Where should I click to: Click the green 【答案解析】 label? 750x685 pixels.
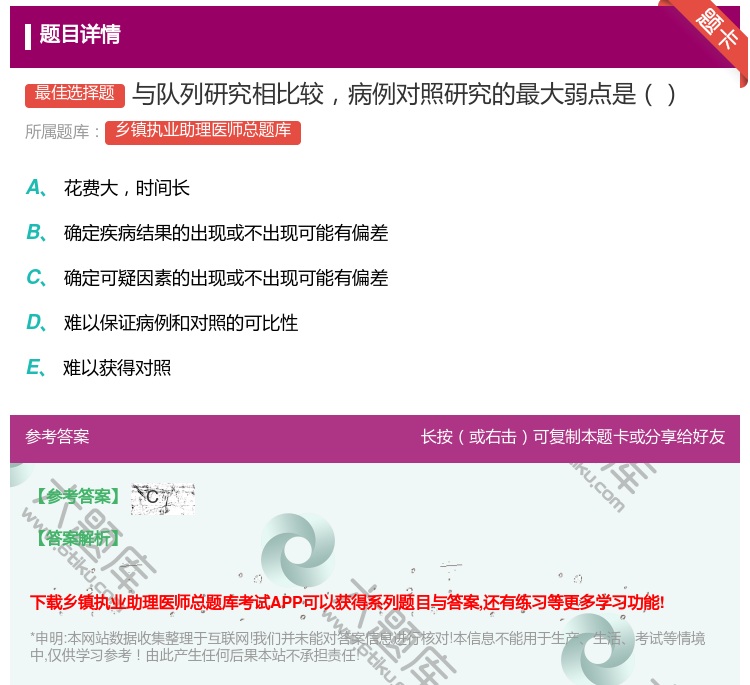click(77, 539)
